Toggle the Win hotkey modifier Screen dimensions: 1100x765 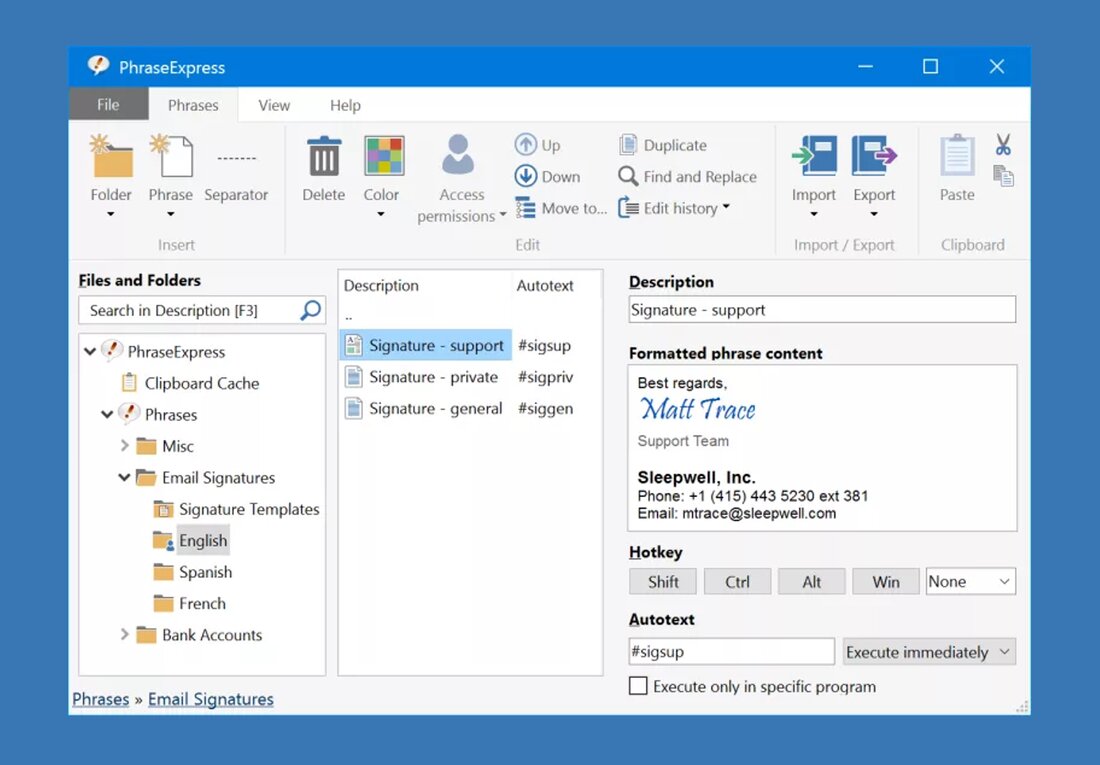[x=885, y=582]
